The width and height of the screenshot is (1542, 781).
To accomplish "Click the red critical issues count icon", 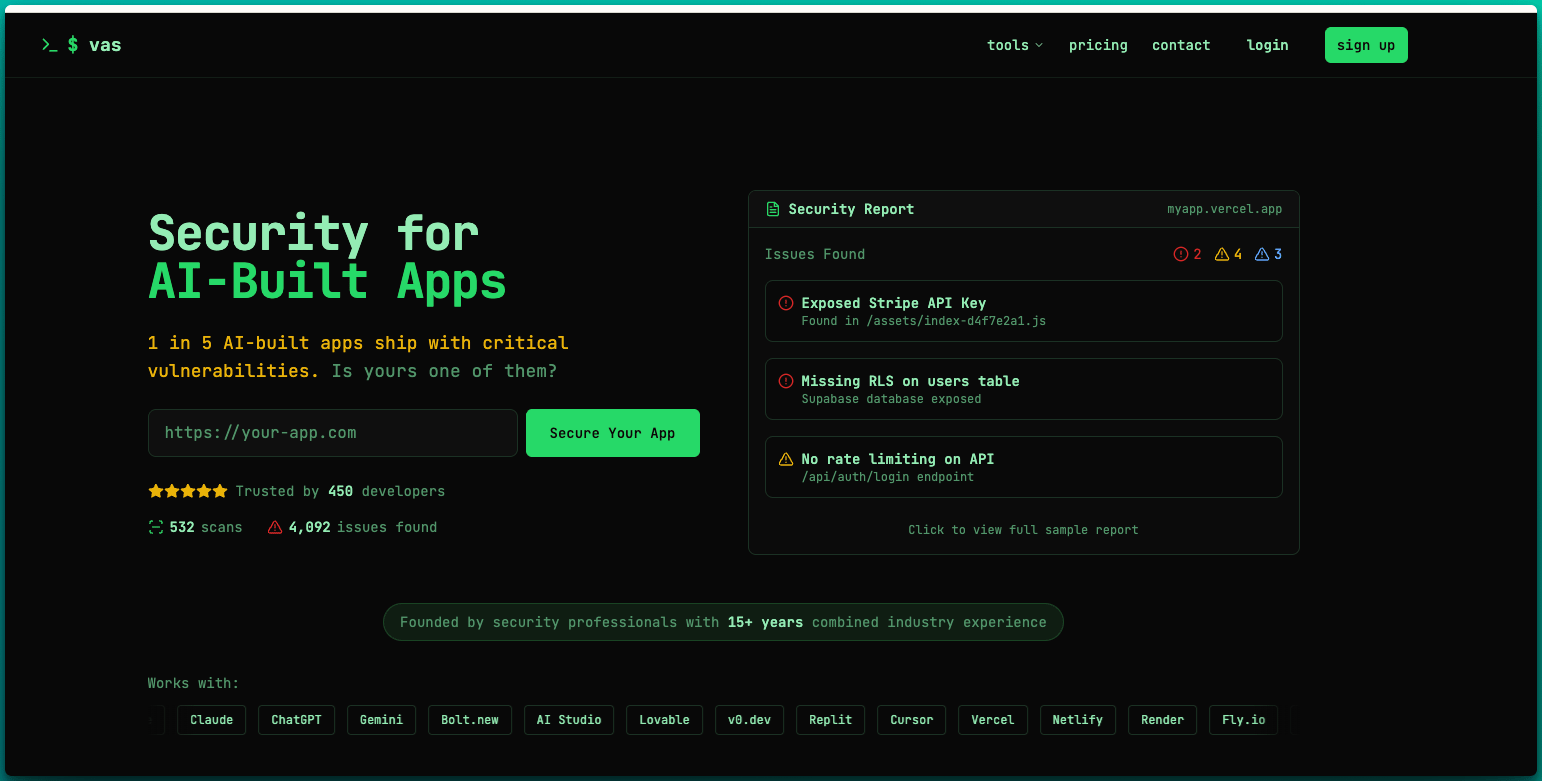I will click(1180, 254).
